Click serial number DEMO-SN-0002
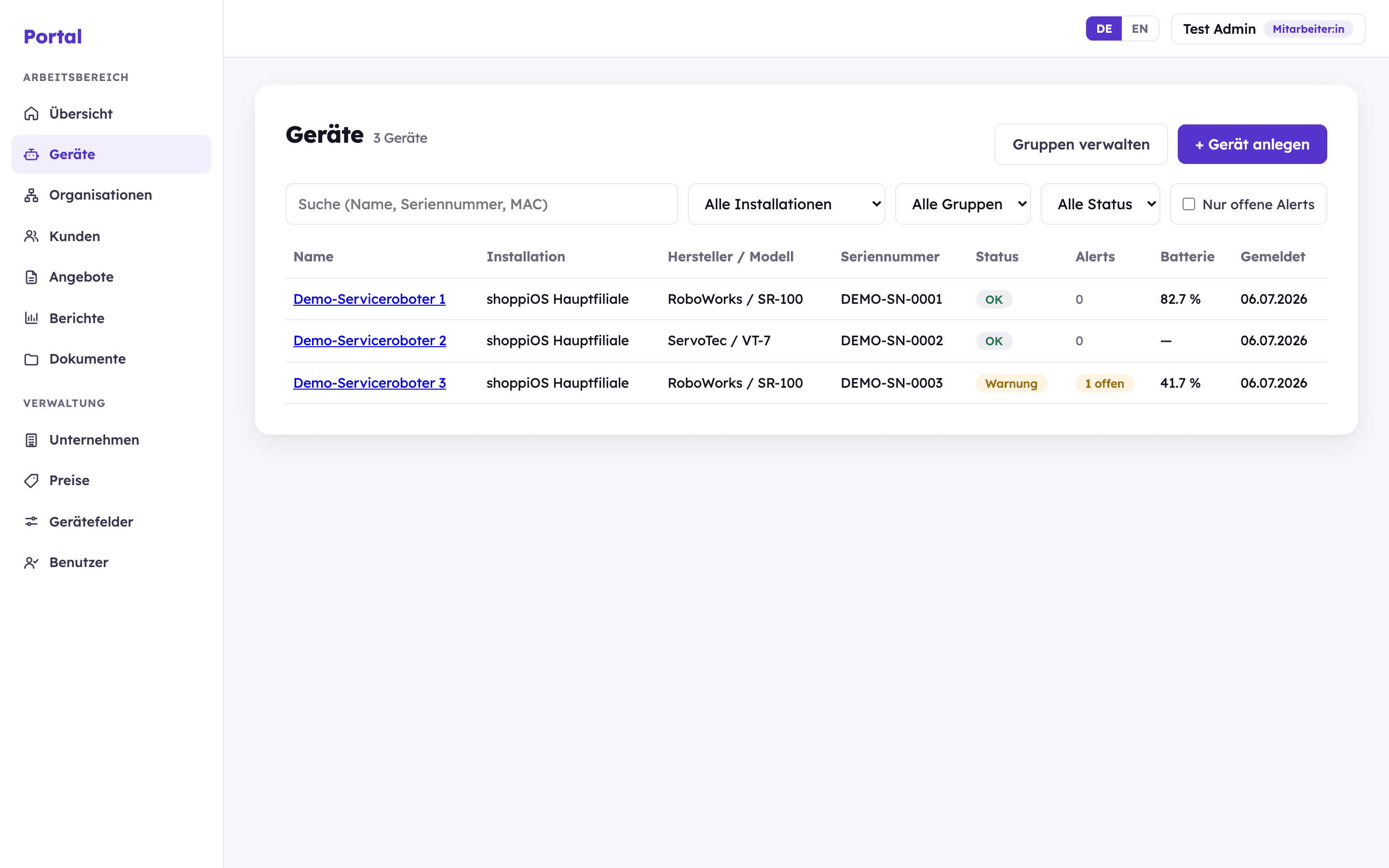Screen dimensions: 1389x868 (x=892, y=340)
